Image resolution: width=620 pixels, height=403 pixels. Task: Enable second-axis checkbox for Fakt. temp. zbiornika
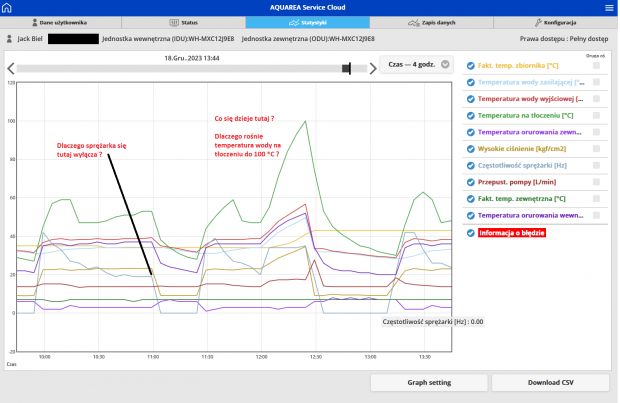[x=597, y=66]
